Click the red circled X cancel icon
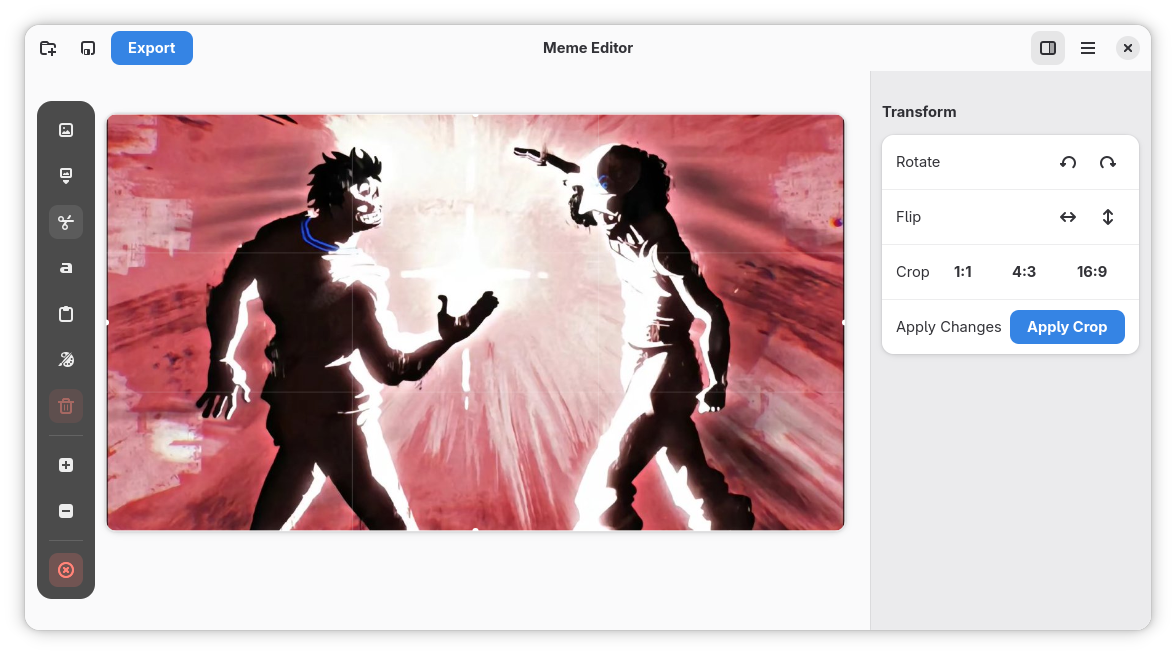Viewport: 1176px width, 655px height. point(66,570)
